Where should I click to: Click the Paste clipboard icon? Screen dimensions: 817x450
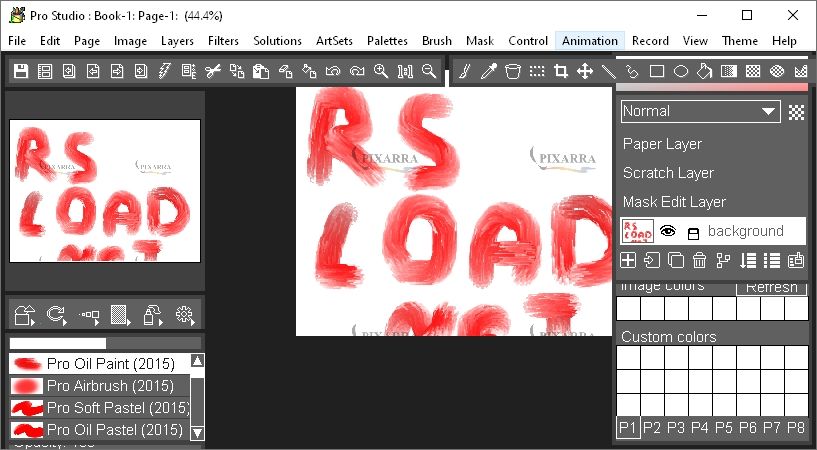click(x=261, y=71)
